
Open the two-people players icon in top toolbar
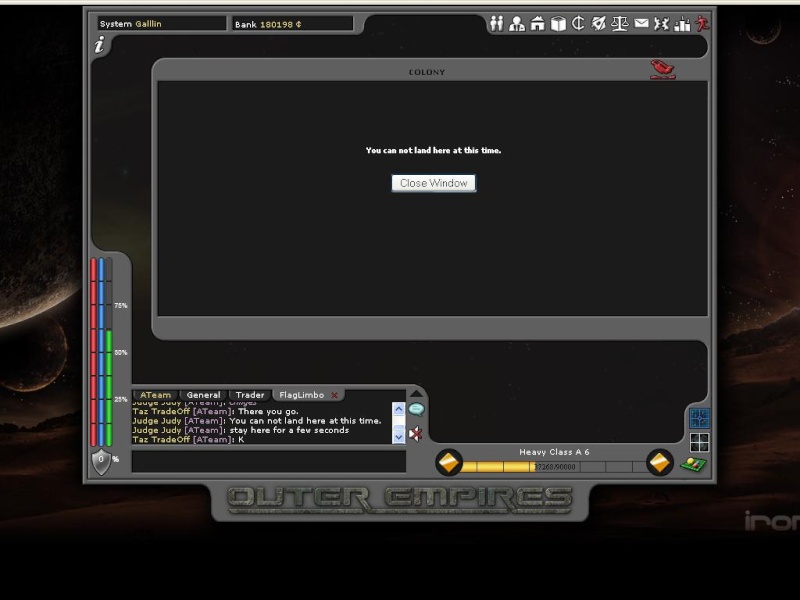(x=496, y=23)
